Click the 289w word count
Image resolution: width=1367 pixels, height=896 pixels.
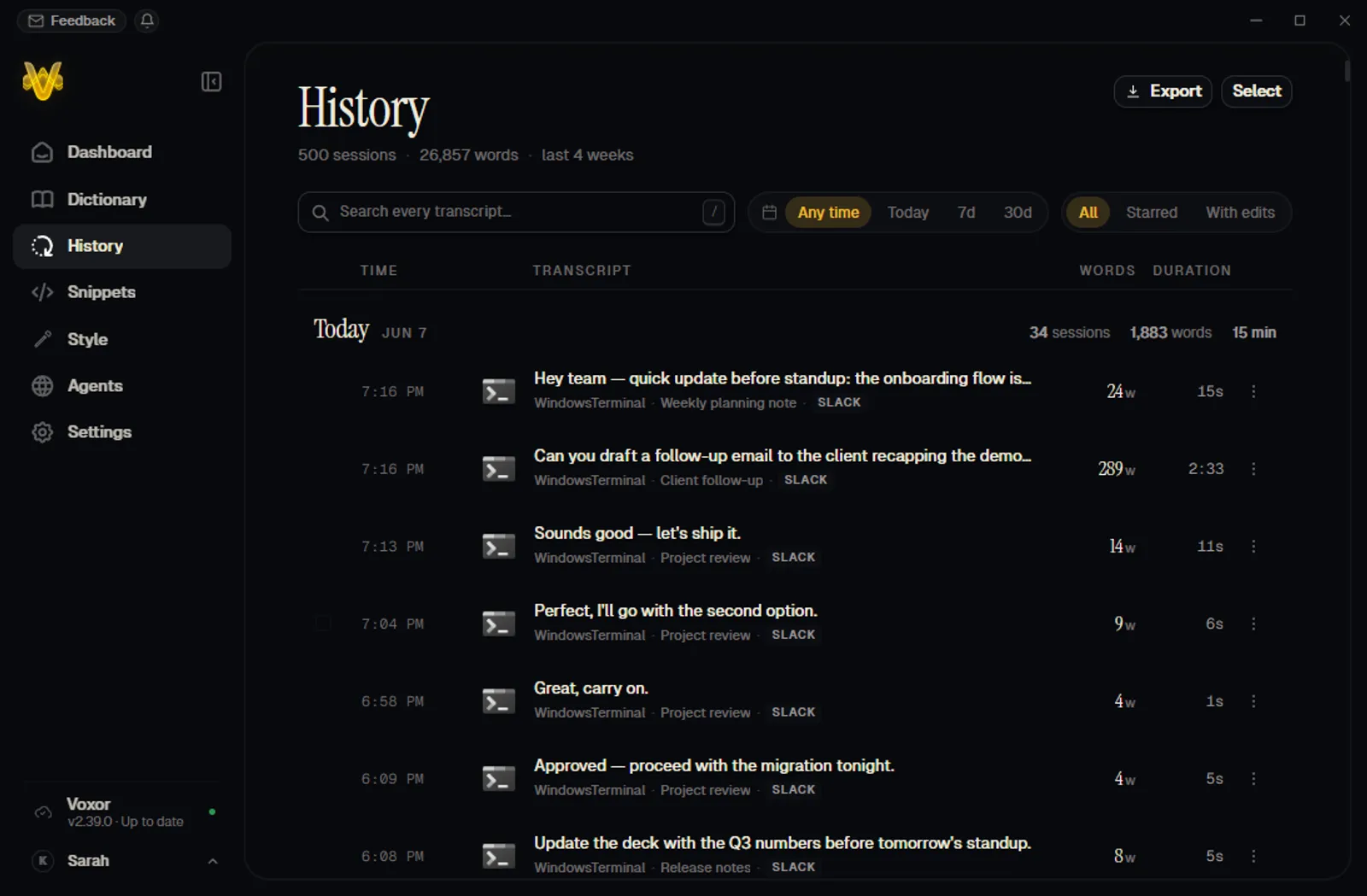click(x=1117, y=469)
